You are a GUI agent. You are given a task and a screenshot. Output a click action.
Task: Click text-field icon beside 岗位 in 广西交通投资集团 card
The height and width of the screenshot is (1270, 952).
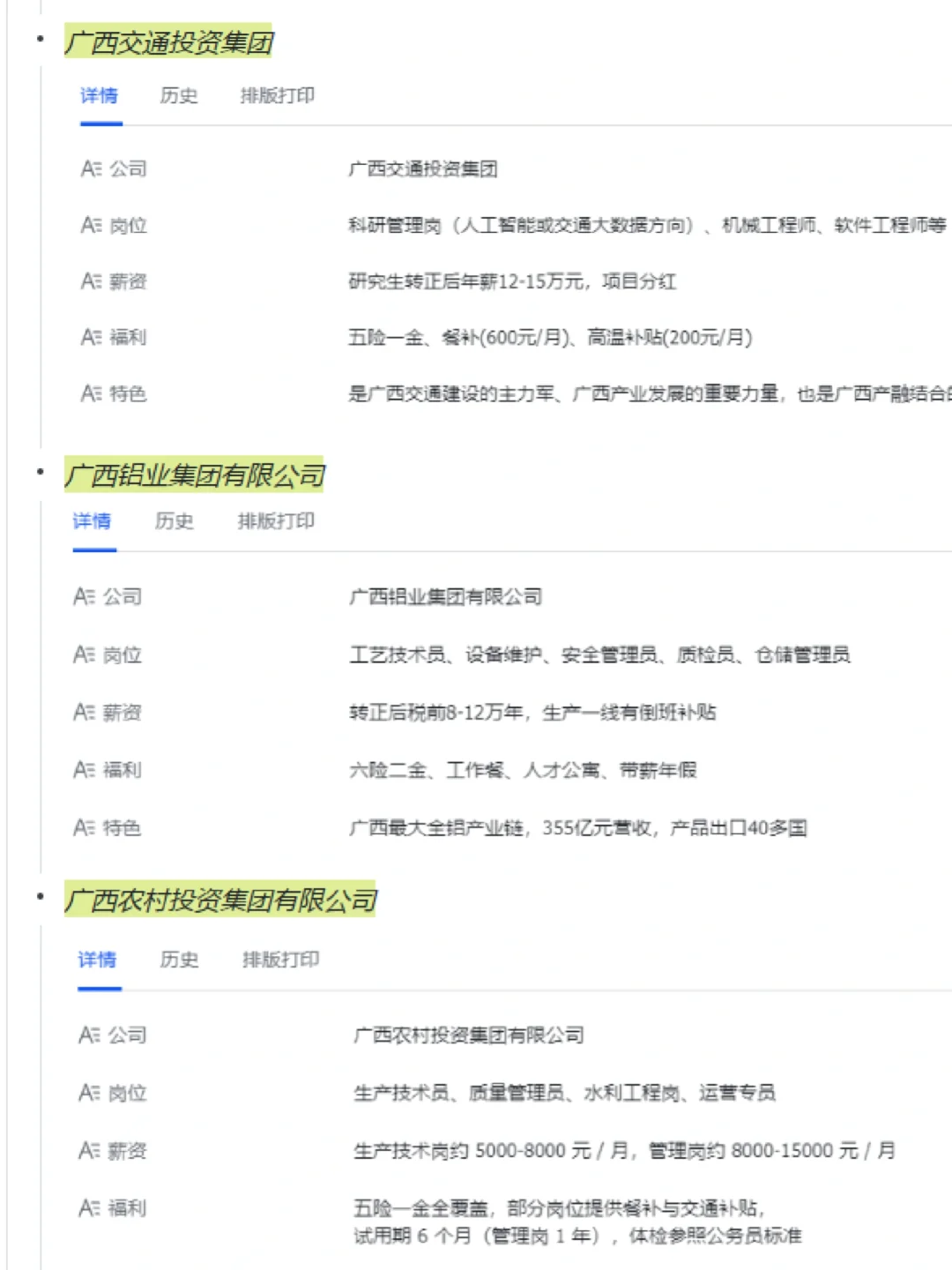(x=92, y=226)
